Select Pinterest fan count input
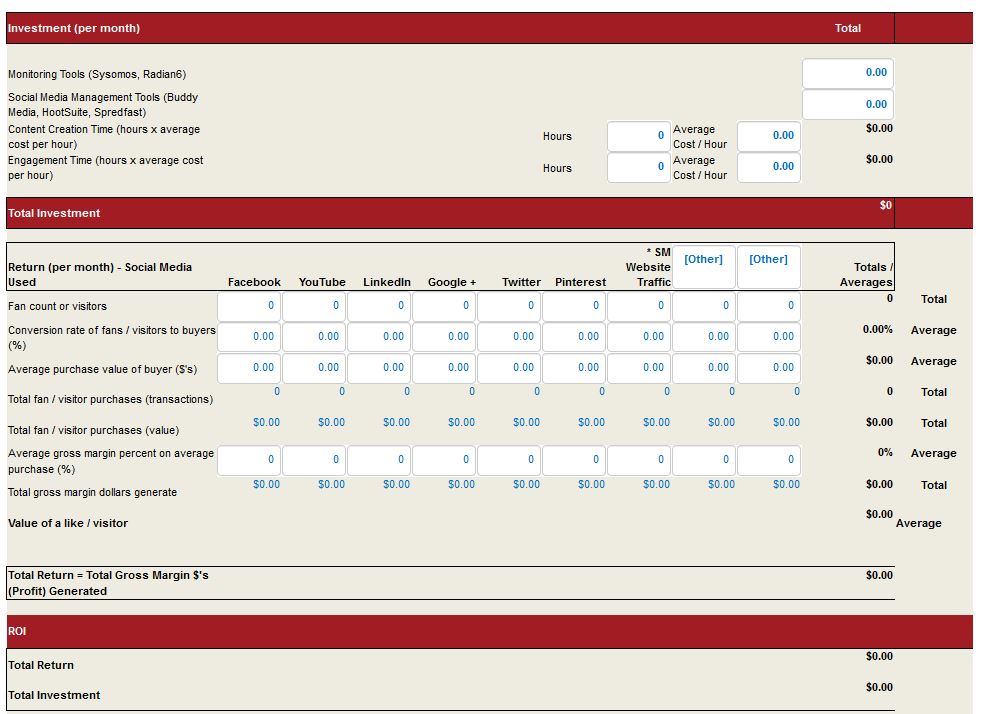Viewport: 985px width, 714px height. [x=574, y=306]
